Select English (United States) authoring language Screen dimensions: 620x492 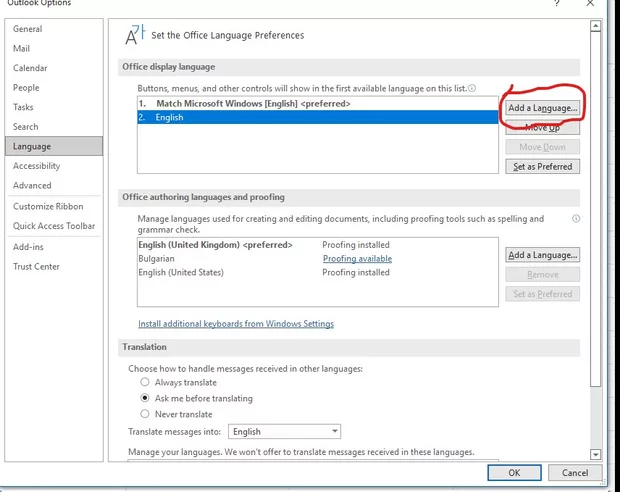(x=318, y=272)
